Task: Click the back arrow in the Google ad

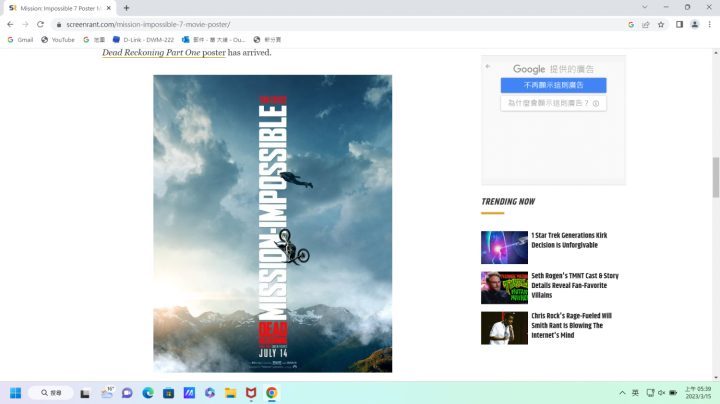Action: click(488, 67)
